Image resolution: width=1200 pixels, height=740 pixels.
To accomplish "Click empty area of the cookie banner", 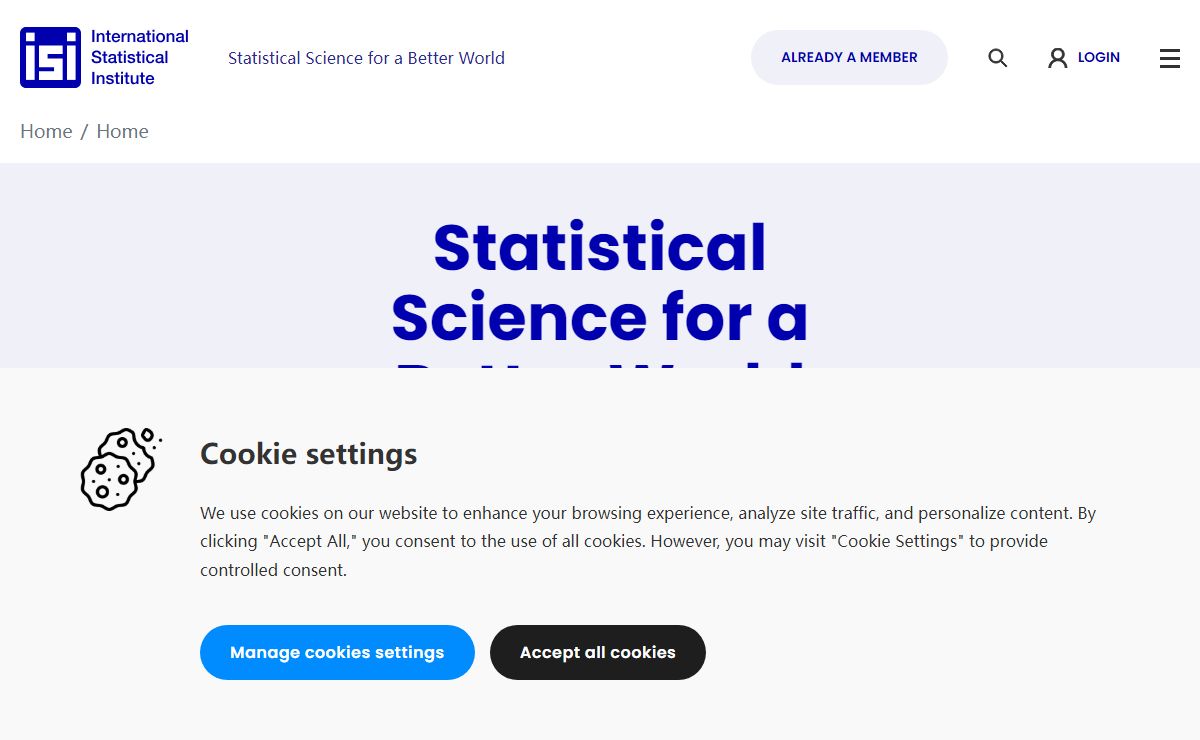I will tap(950, 660).
